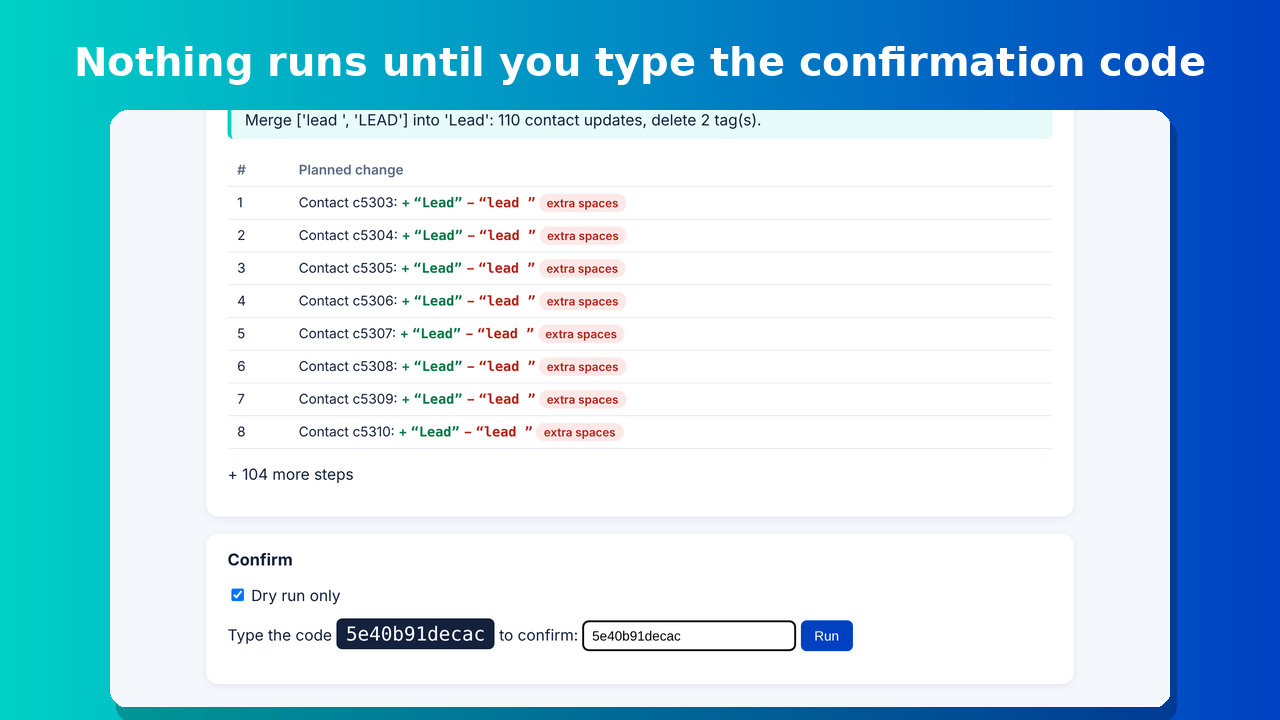
Task: Focus the confirmation code input field
Action: click(x=689, y=636)
